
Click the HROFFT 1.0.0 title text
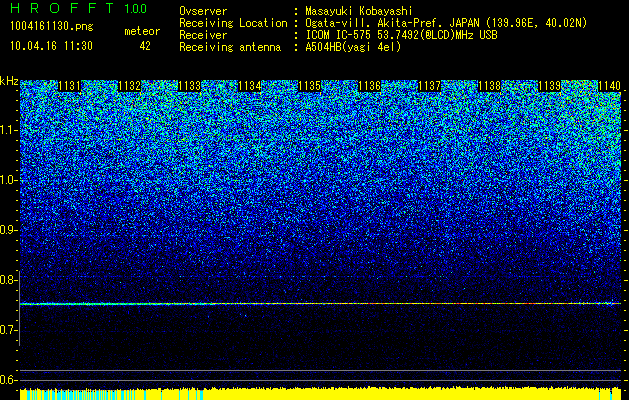coord(79,8)
